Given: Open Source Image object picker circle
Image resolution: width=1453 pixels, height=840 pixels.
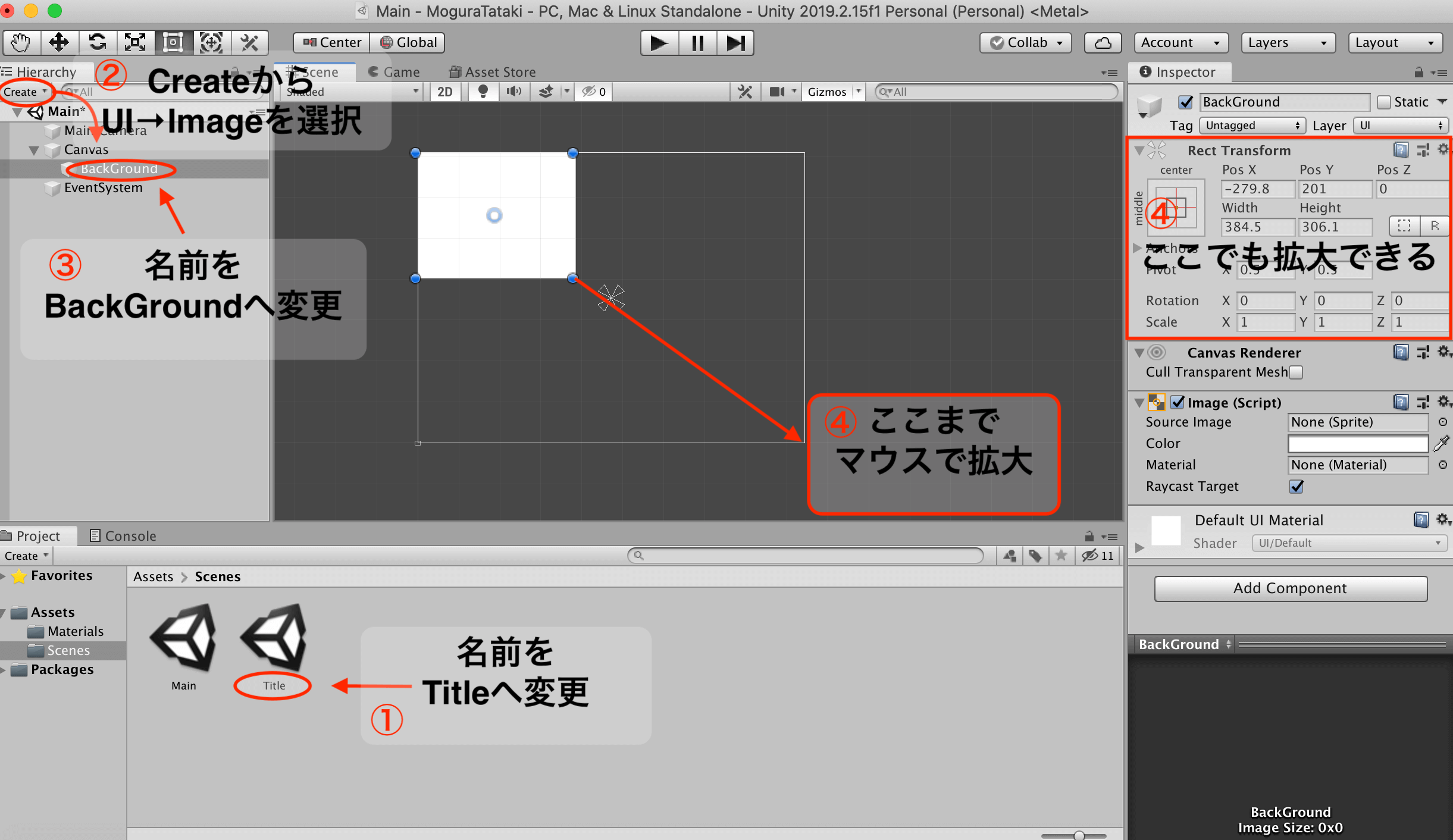Looking at the screenshot, I should point(1442,422).
